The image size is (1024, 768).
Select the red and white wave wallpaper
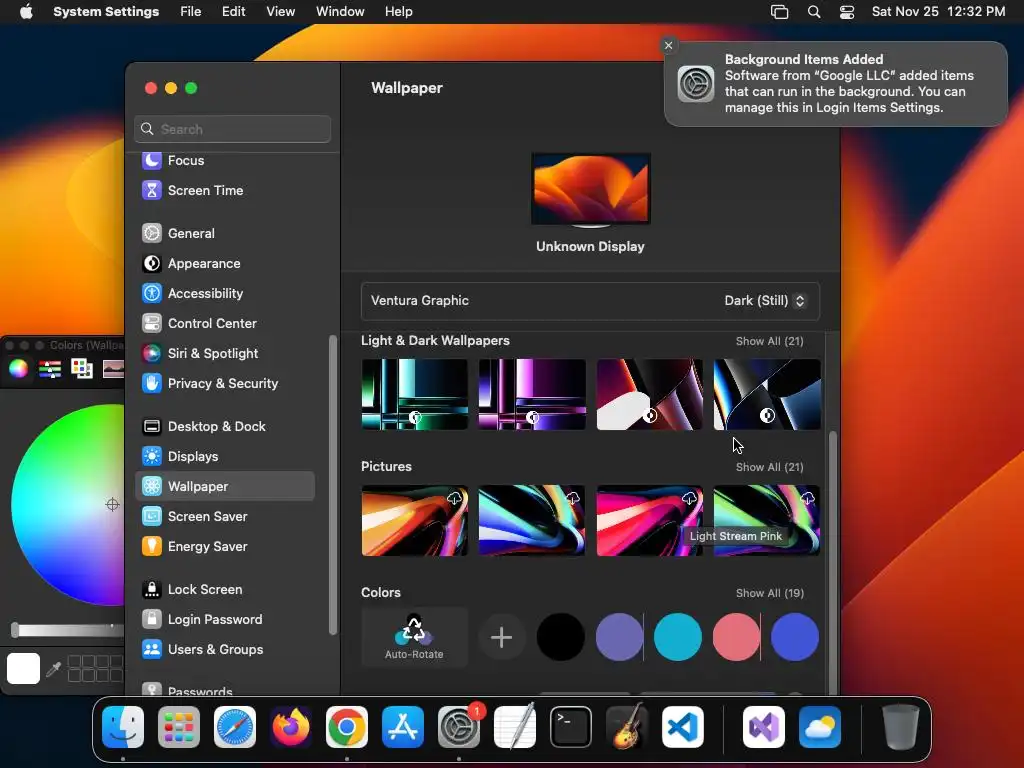650,394
